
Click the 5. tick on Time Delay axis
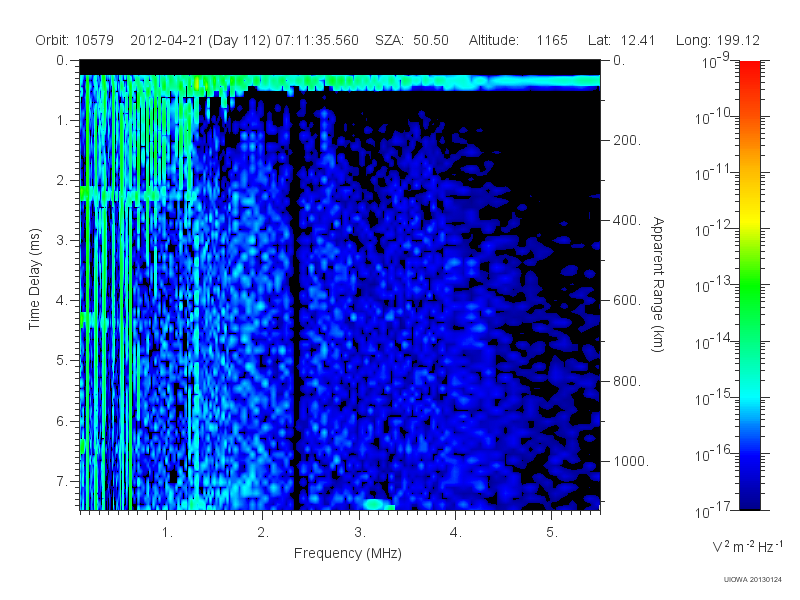pyautogui.click(x=62, y=361)
